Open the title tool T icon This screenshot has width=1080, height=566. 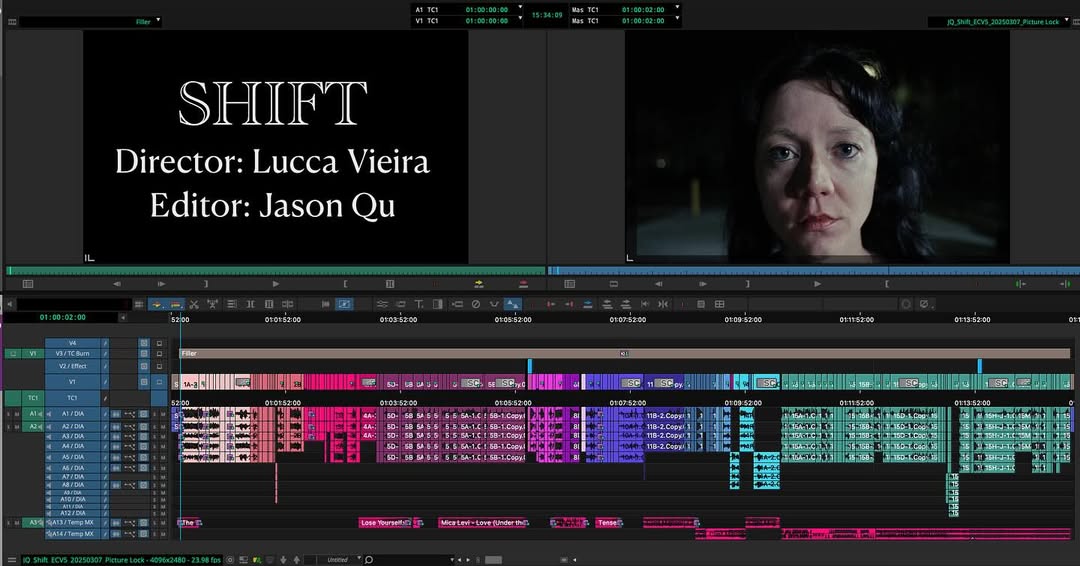click(x=418, y=304)
